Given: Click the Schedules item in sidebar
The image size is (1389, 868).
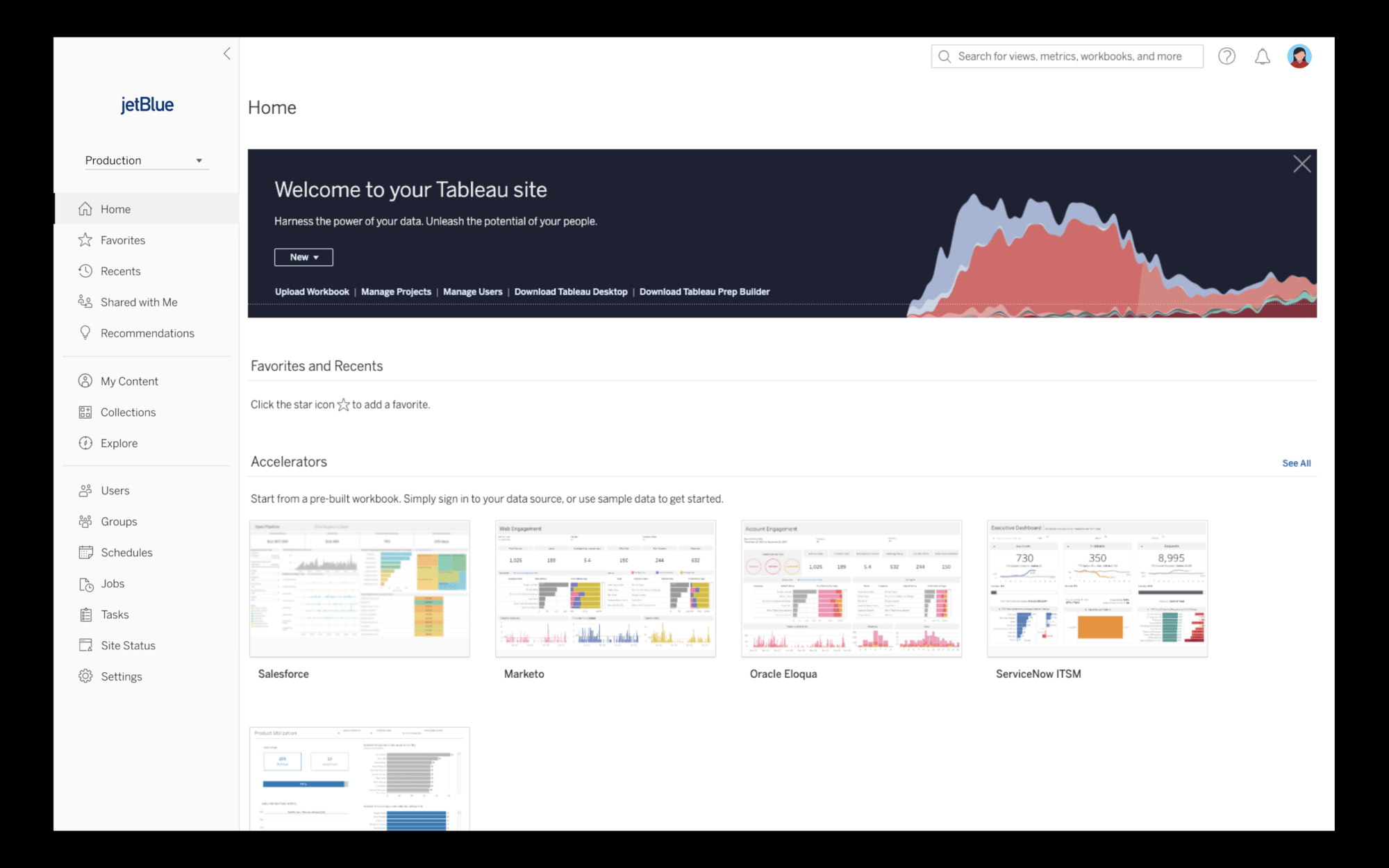Looking at the screenshot, I should pos(126,552).
